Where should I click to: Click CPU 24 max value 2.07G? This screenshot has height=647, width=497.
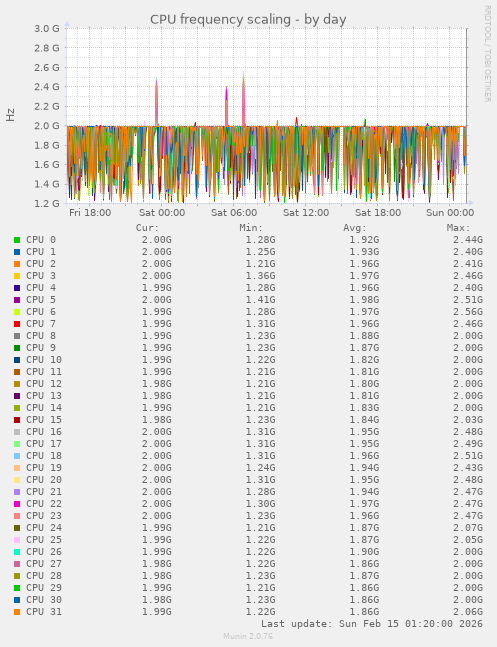(468, 528)
